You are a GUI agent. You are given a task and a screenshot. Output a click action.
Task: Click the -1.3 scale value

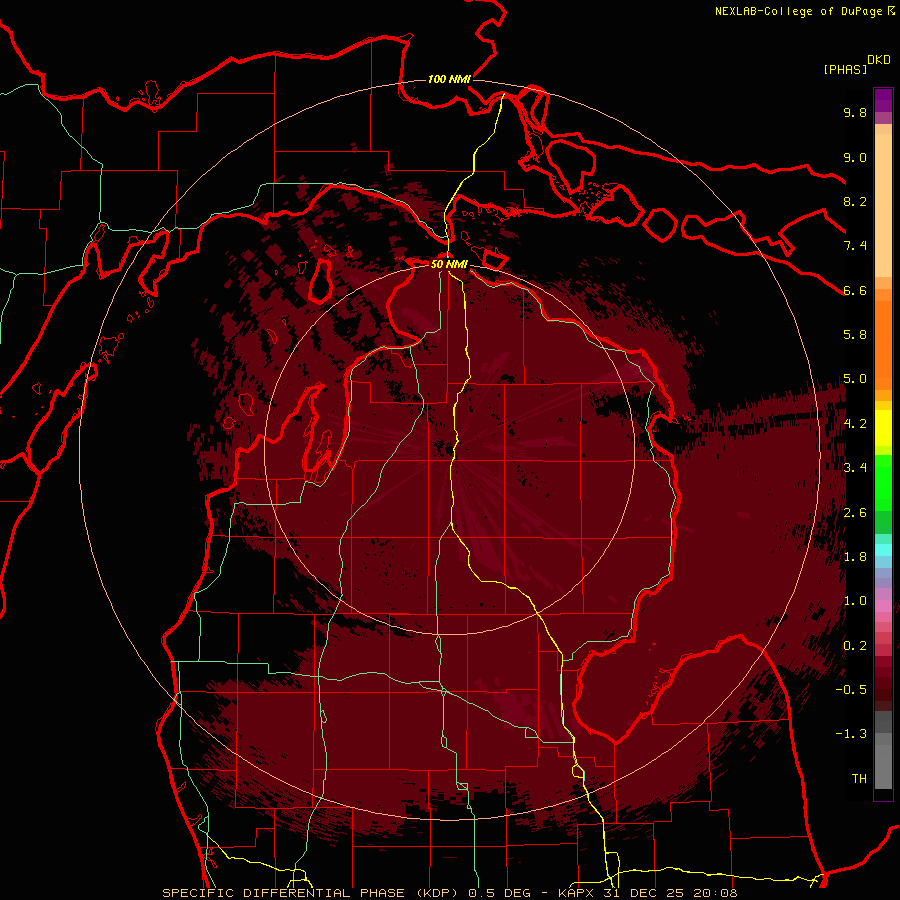(x=851, y=734)
